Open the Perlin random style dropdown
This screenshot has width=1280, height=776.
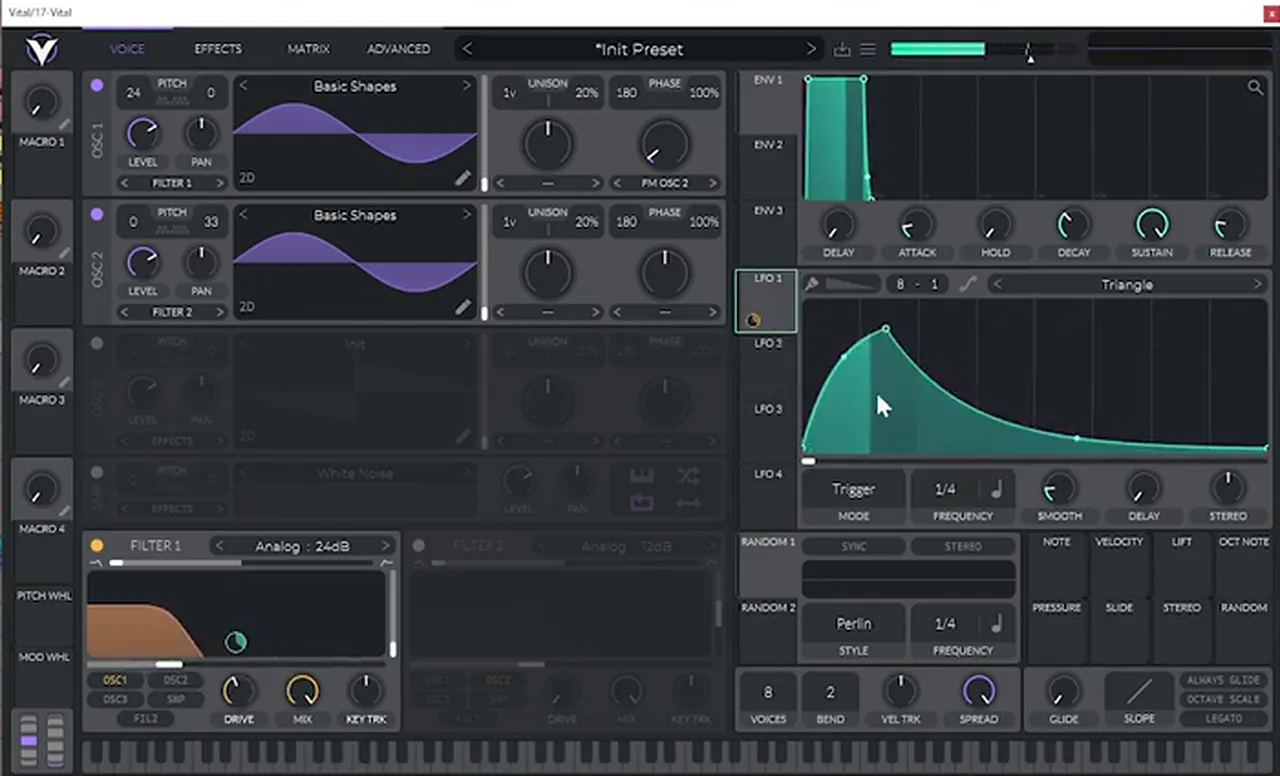click(853, 623)
